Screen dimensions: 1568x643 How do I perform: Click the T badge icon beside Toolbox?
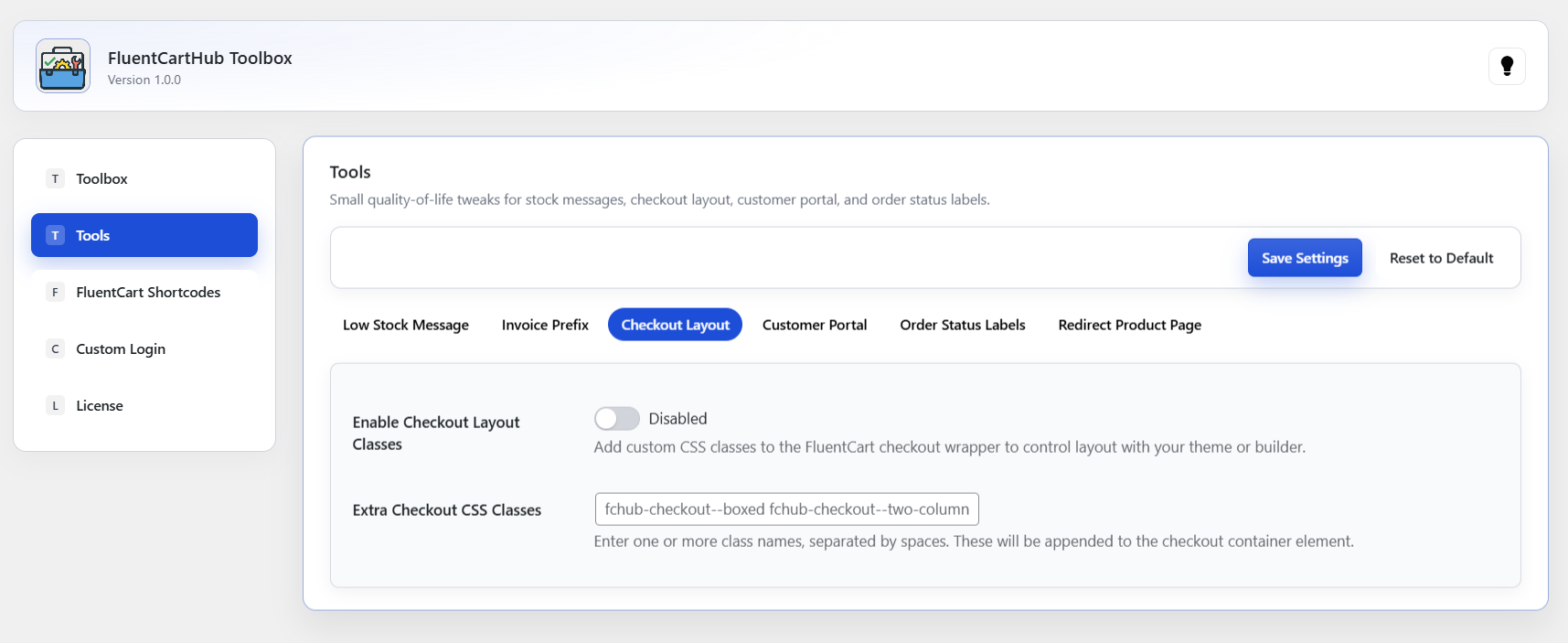tap(55, 179)
